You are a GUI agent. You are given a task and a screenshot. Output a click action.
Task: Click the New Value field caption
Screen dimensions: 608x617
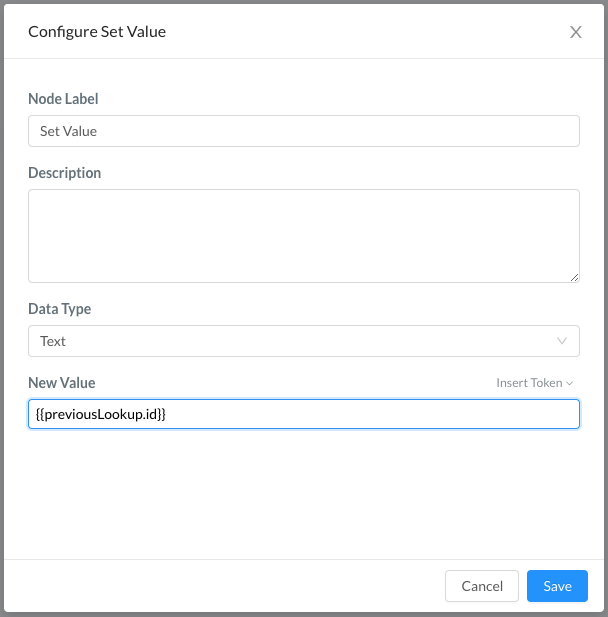tap(62, 383)
